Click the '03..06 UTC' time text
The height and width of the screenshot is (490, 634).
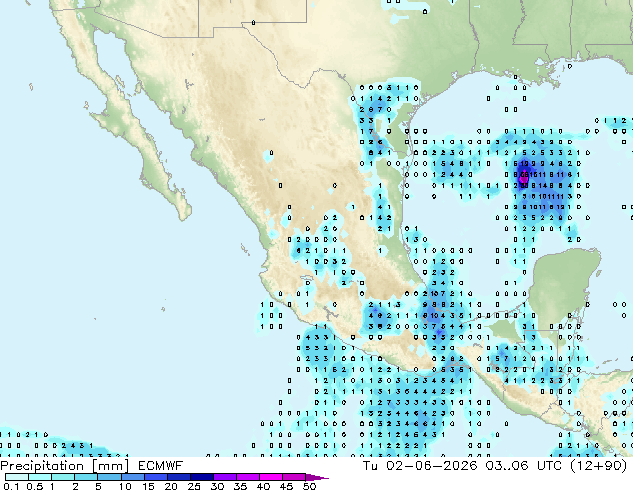(524, 466)
